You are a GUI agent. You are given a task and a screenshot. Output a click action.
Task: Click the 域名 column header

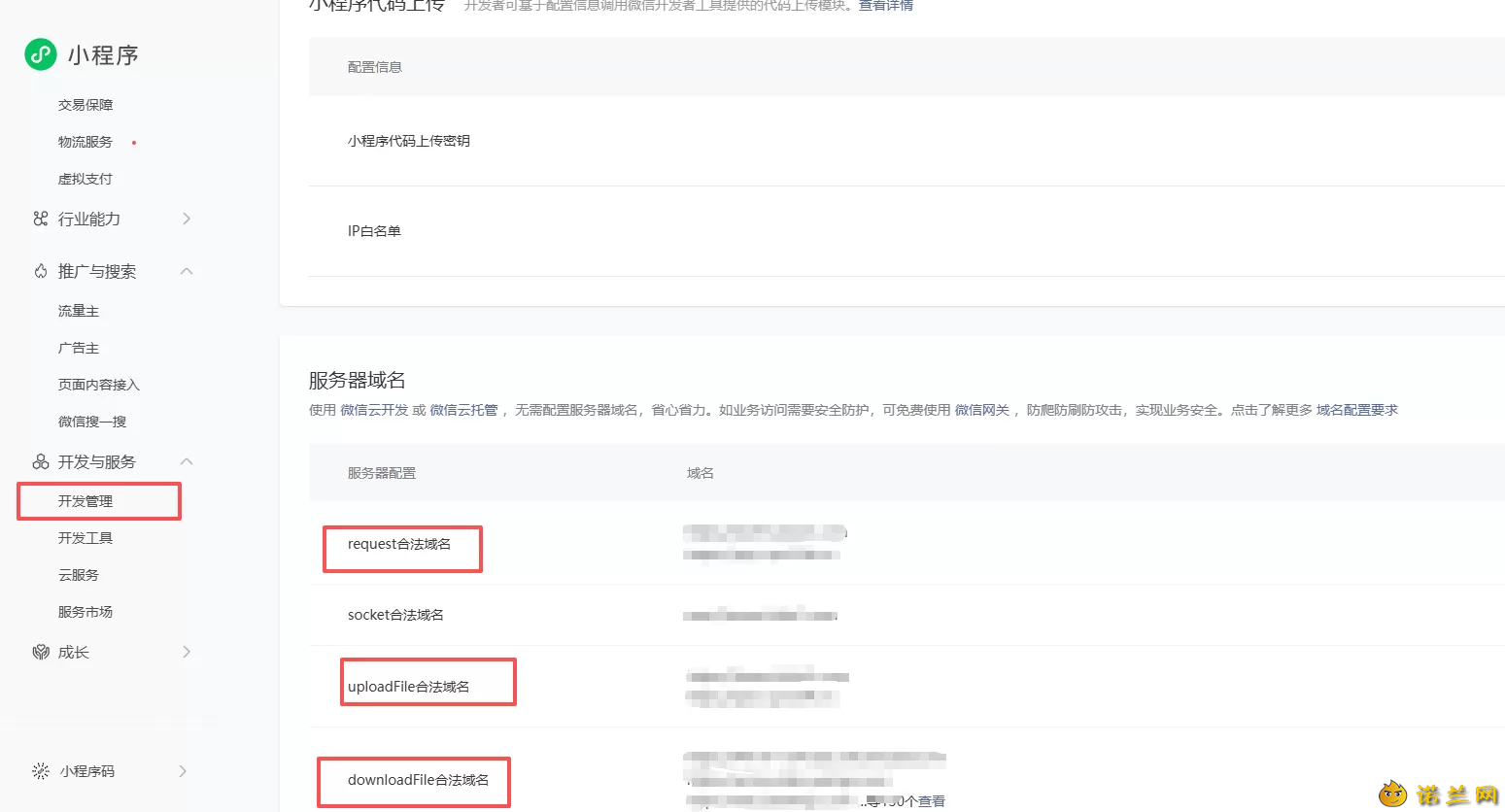click(x=701, y=473)
